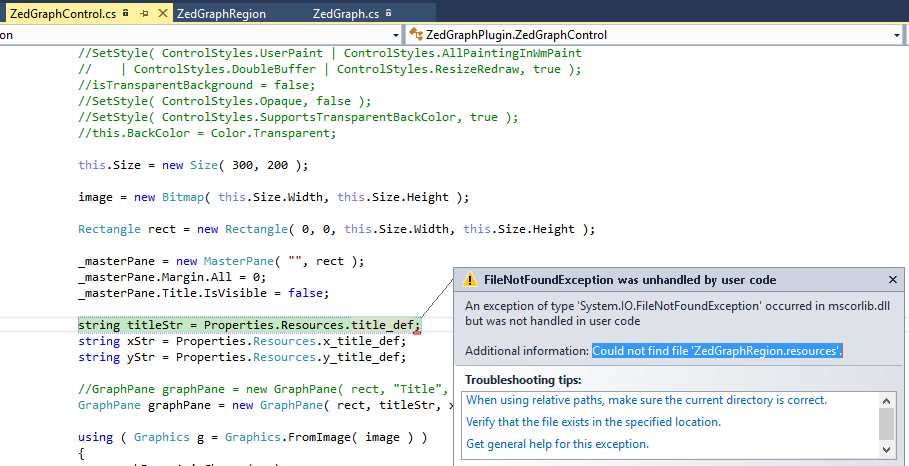Viewport: 909px width, 466px height.
Task: Click the highlighted 'Could not find file' message
Action: point(717,351)
